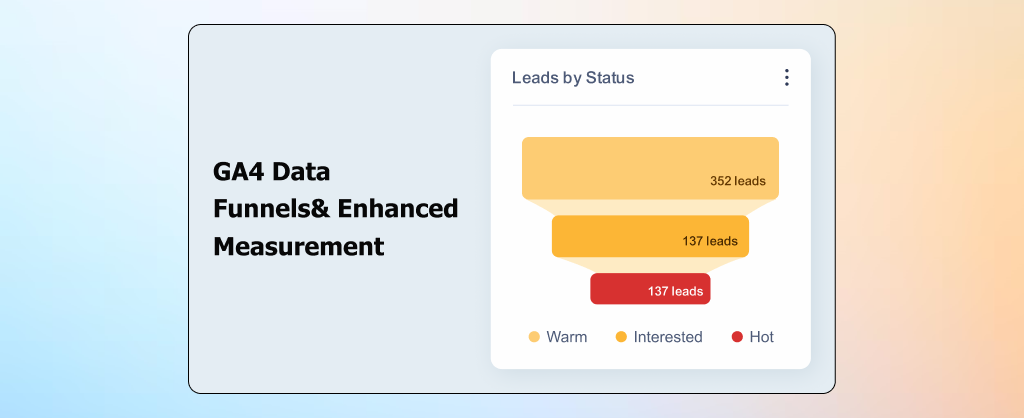This screenshot has height=418, width=1024.
Task: Click light connector between Warm and Interested
Action: coord(650,207)
